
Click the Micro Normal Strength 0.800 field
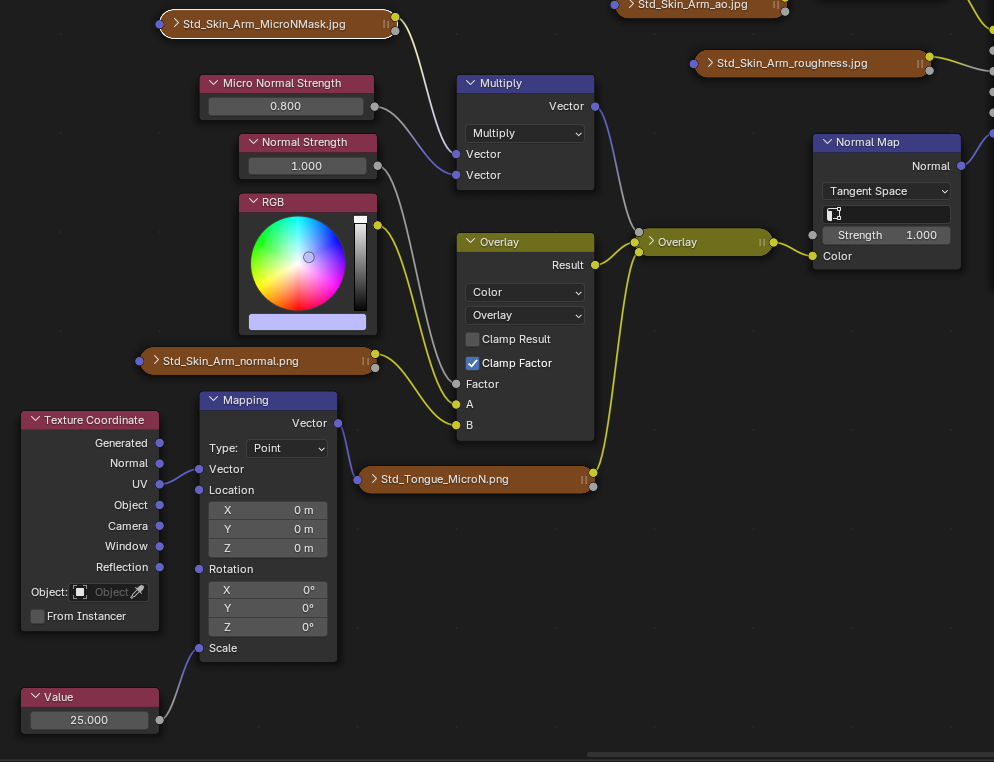(x=285, y=106)
